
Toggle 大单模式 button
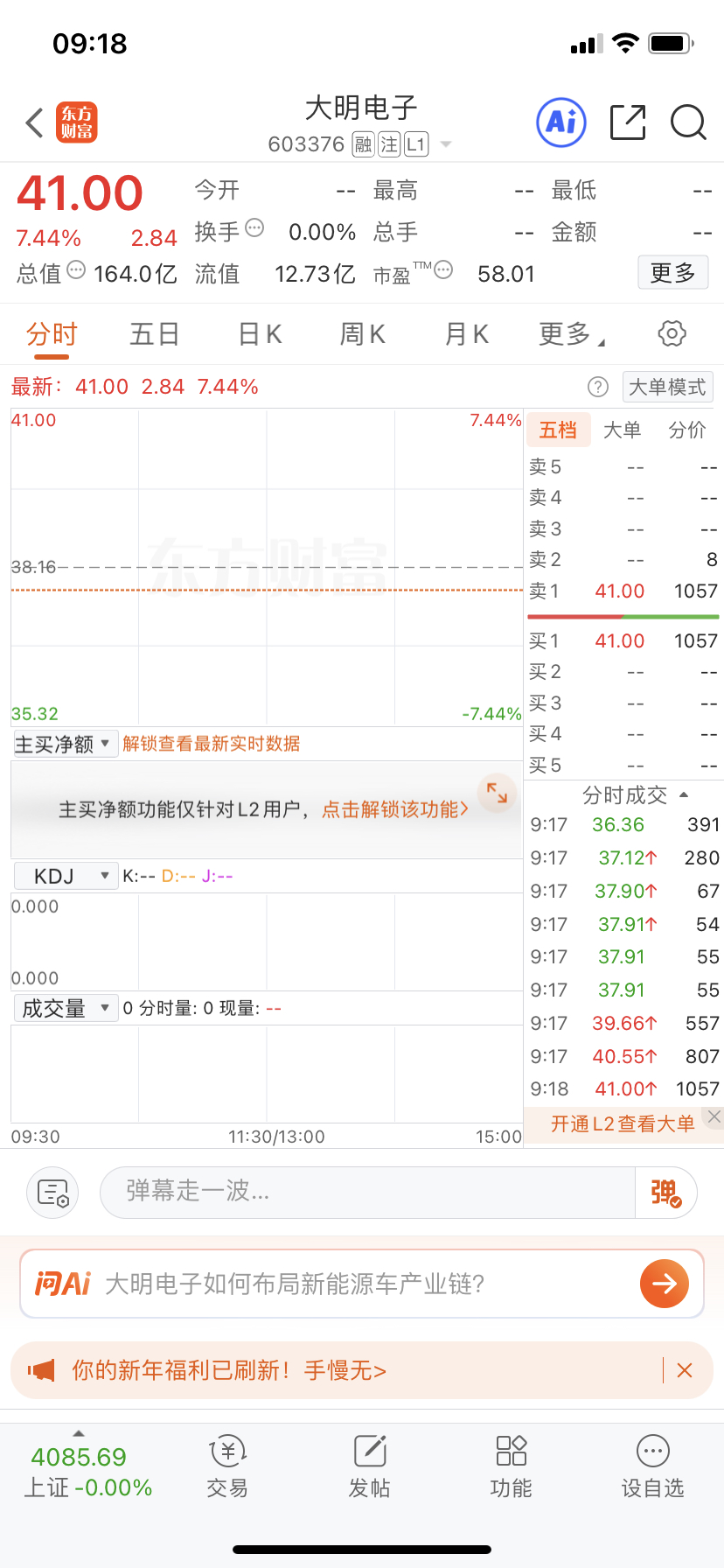click(x=667, y=387)
